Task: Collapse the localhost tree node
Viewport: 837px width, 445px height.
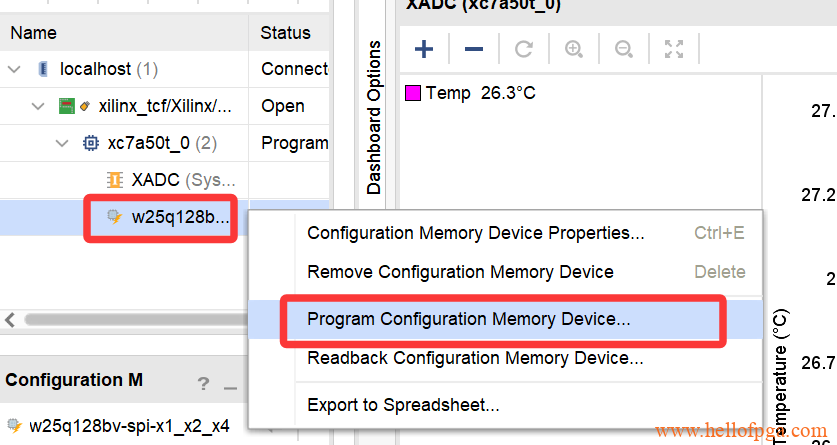Action: pos(14,69)
